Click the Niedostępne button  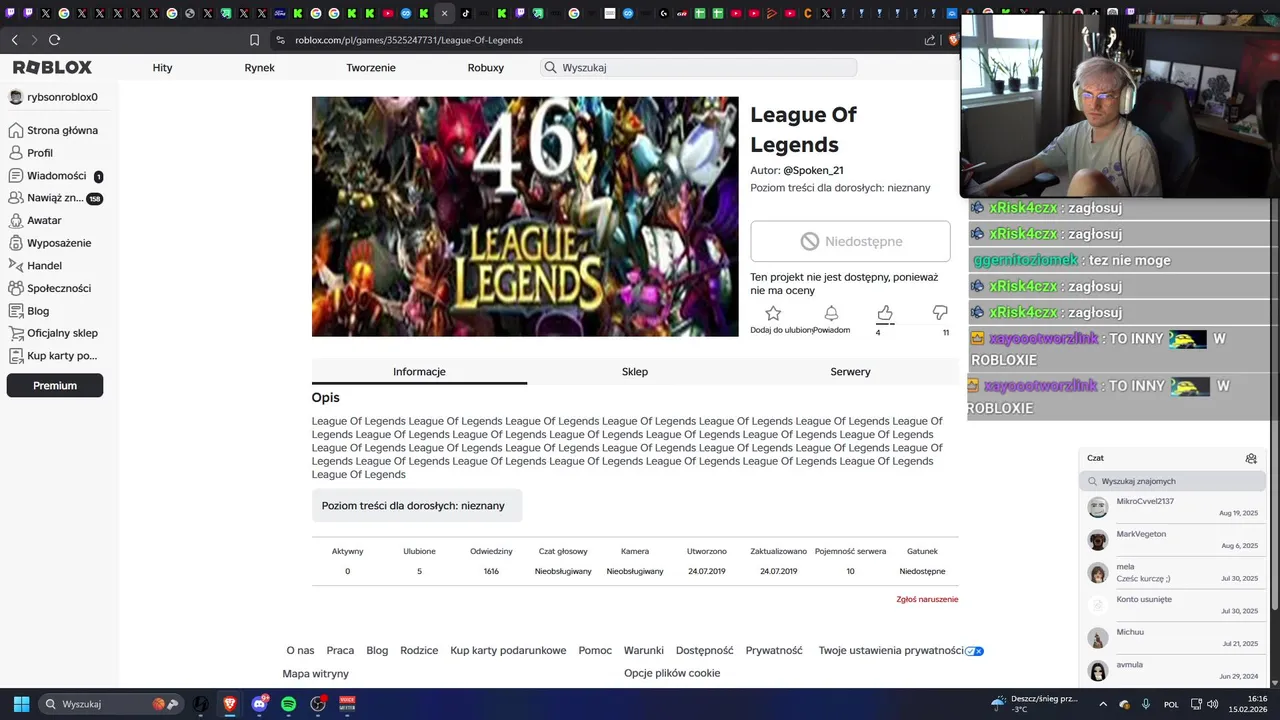[850, 241]
